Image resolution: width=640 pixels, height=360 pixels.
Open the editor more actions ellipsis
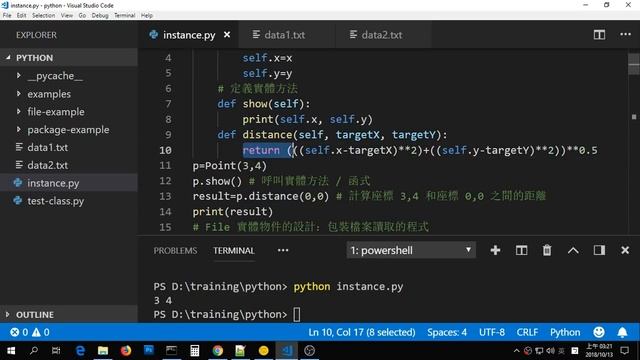[625, 35]
